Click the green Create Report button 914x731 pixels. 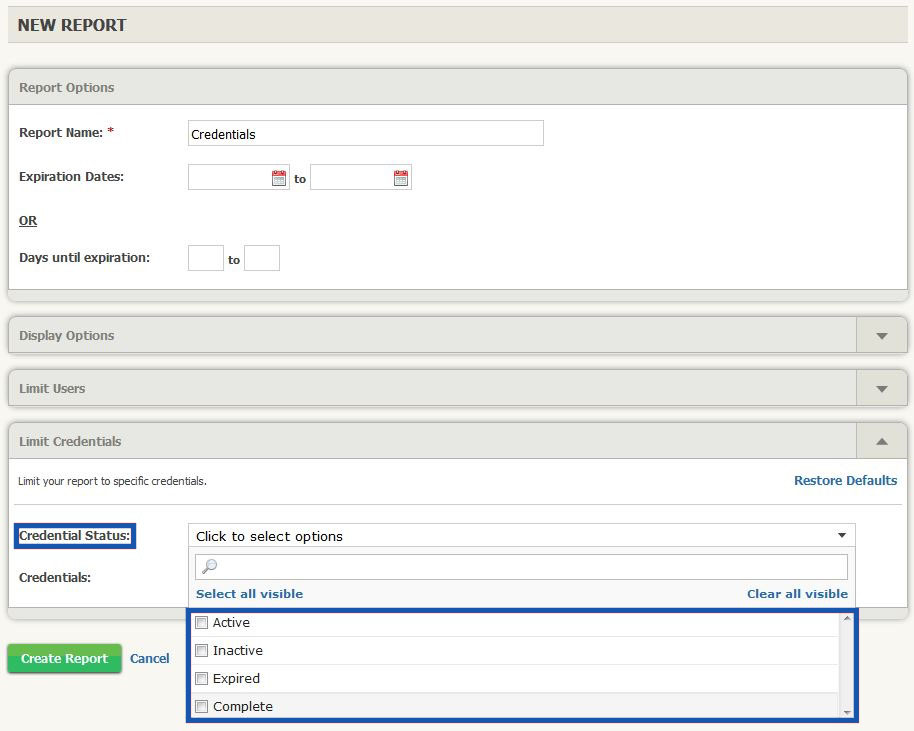coord(64,658)
